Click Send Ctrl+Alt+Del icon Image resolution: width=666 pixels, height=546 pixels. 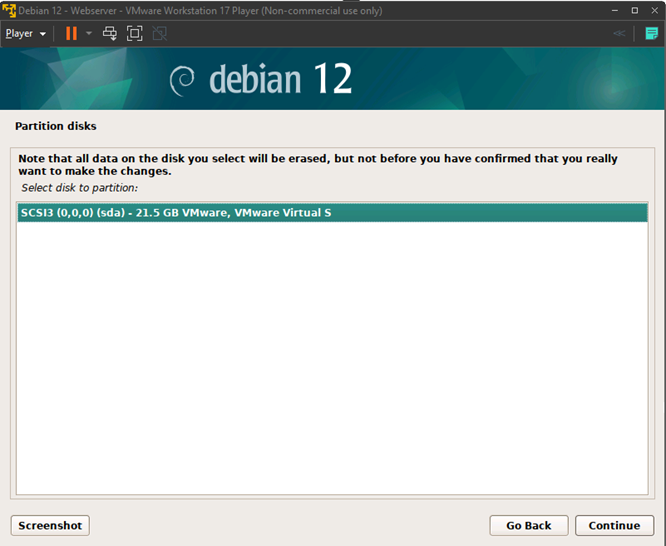(x=110, y=33)
